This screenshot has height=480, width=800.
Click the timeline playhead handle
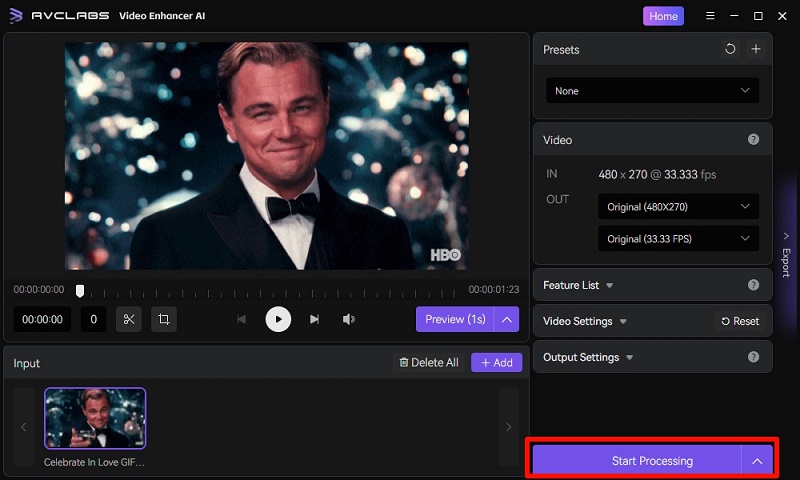[80, 291]
